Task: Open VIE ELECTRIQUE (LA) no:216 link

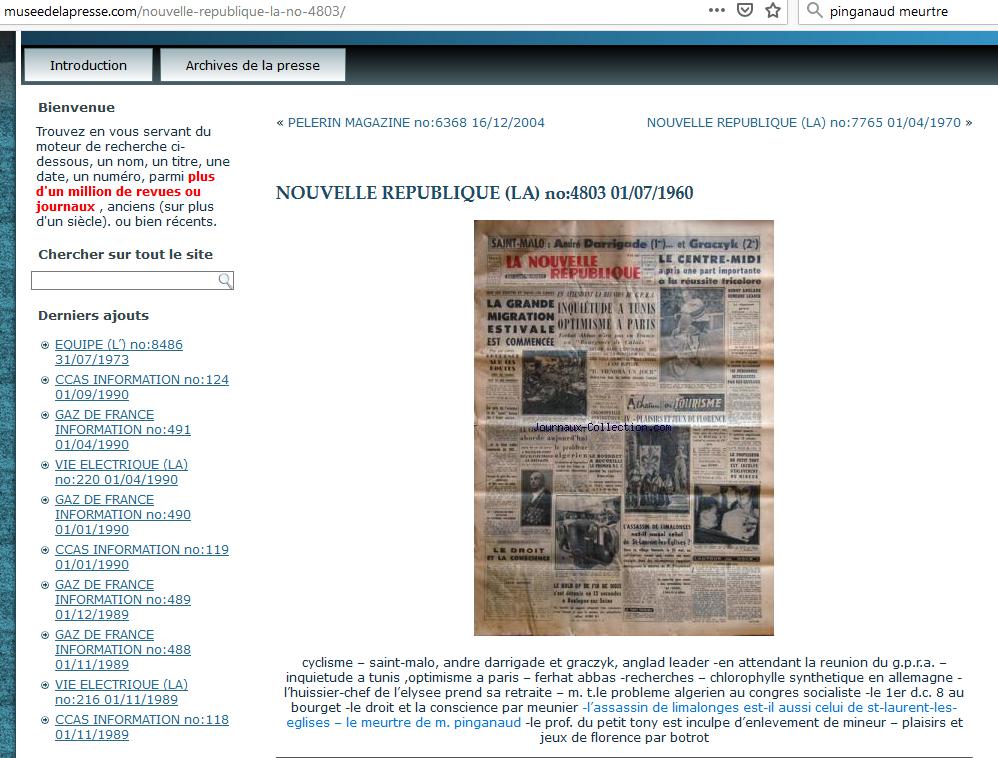Action: point(121,692)
